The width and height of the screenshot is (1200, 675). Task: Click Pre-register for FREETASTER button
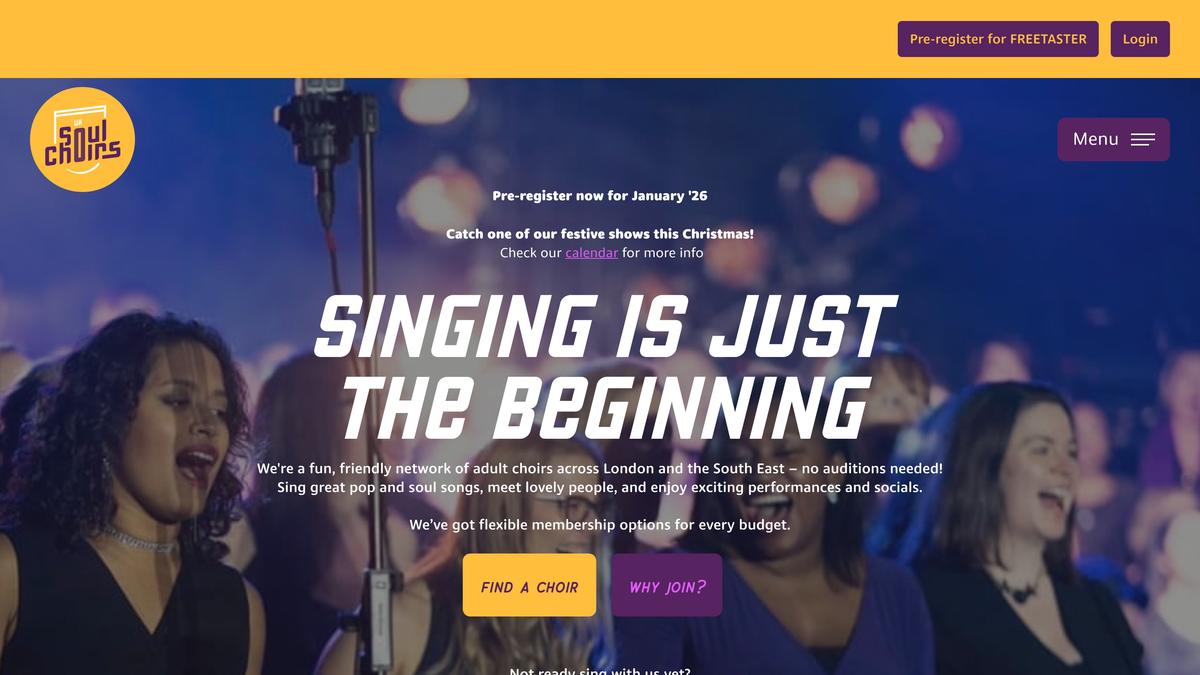(998, 39)
